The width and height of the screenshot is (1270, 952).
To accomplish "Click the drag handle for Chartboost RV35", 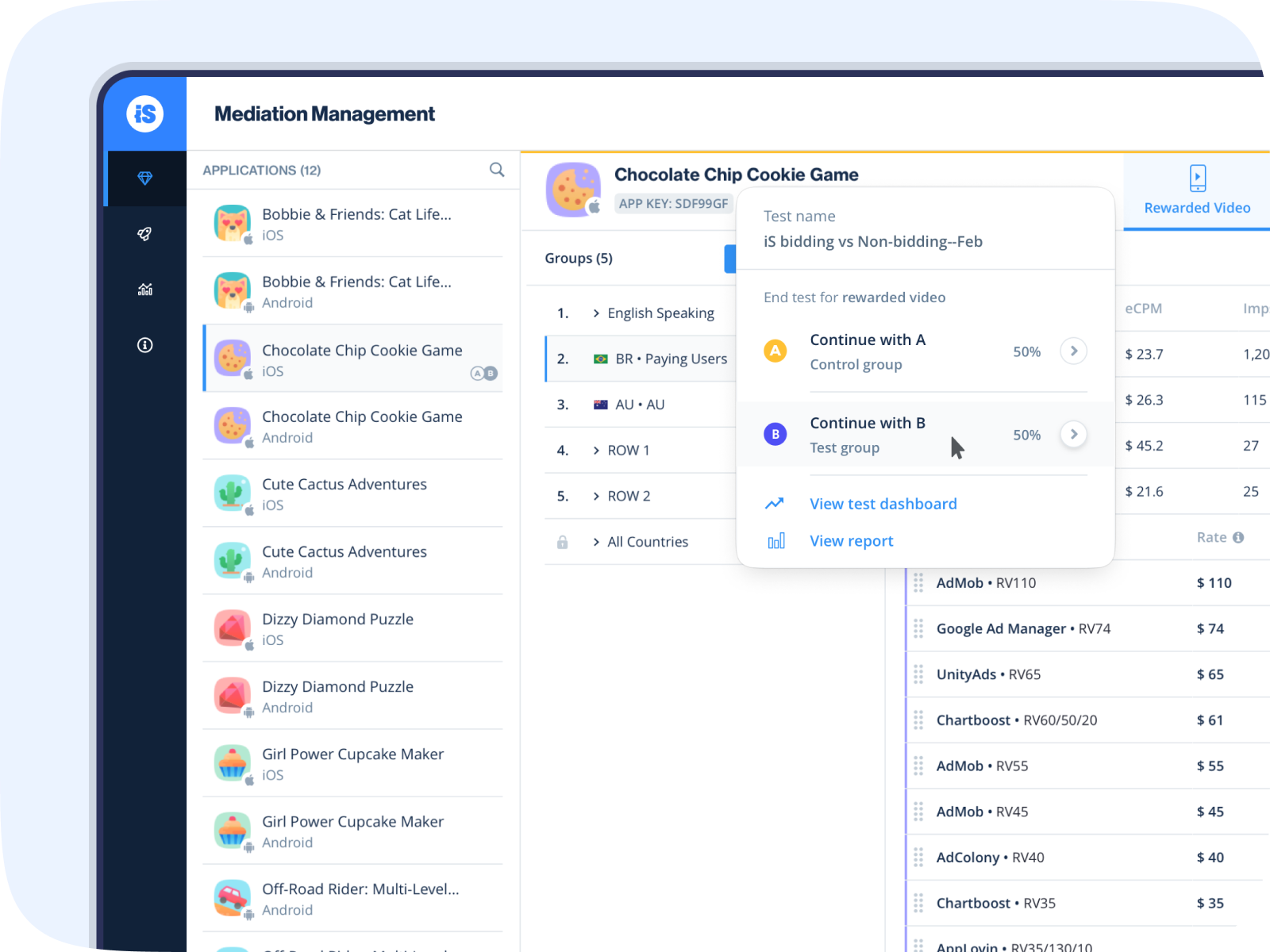I will coord(918,904).
